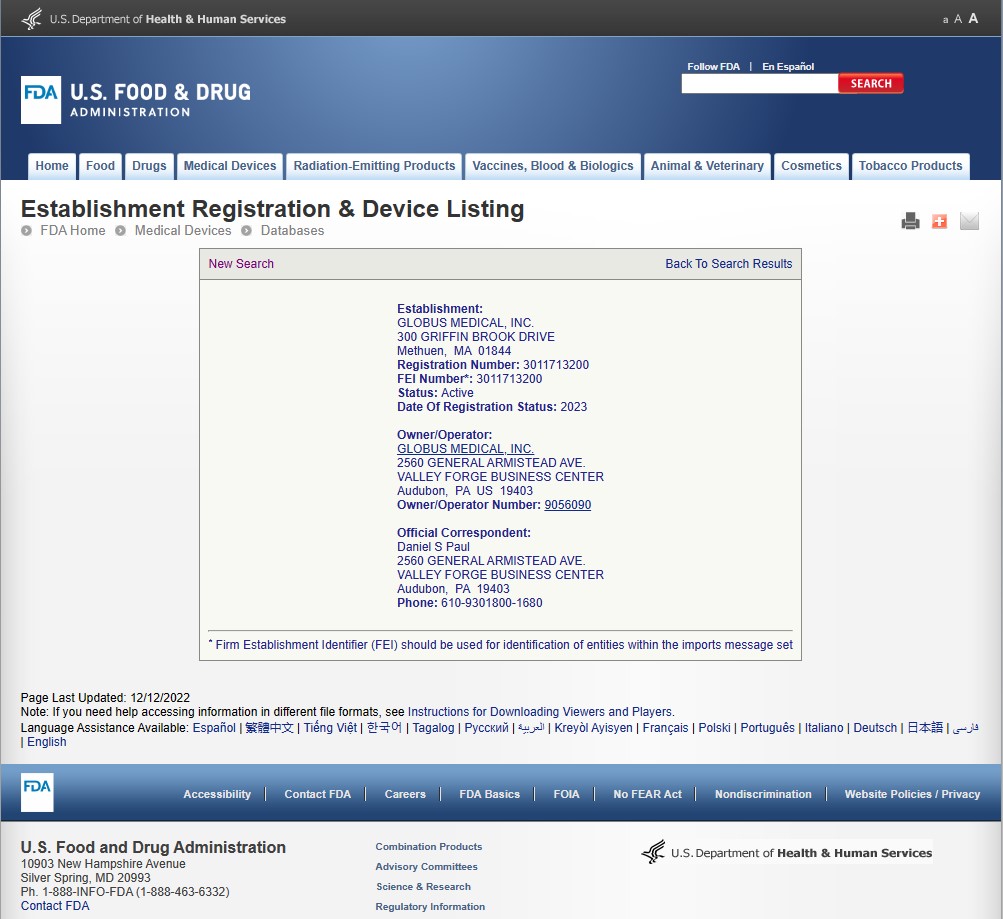1003x919 pixels.
Task: Switch to Medical Devices tab
Action: pos(230,166)
